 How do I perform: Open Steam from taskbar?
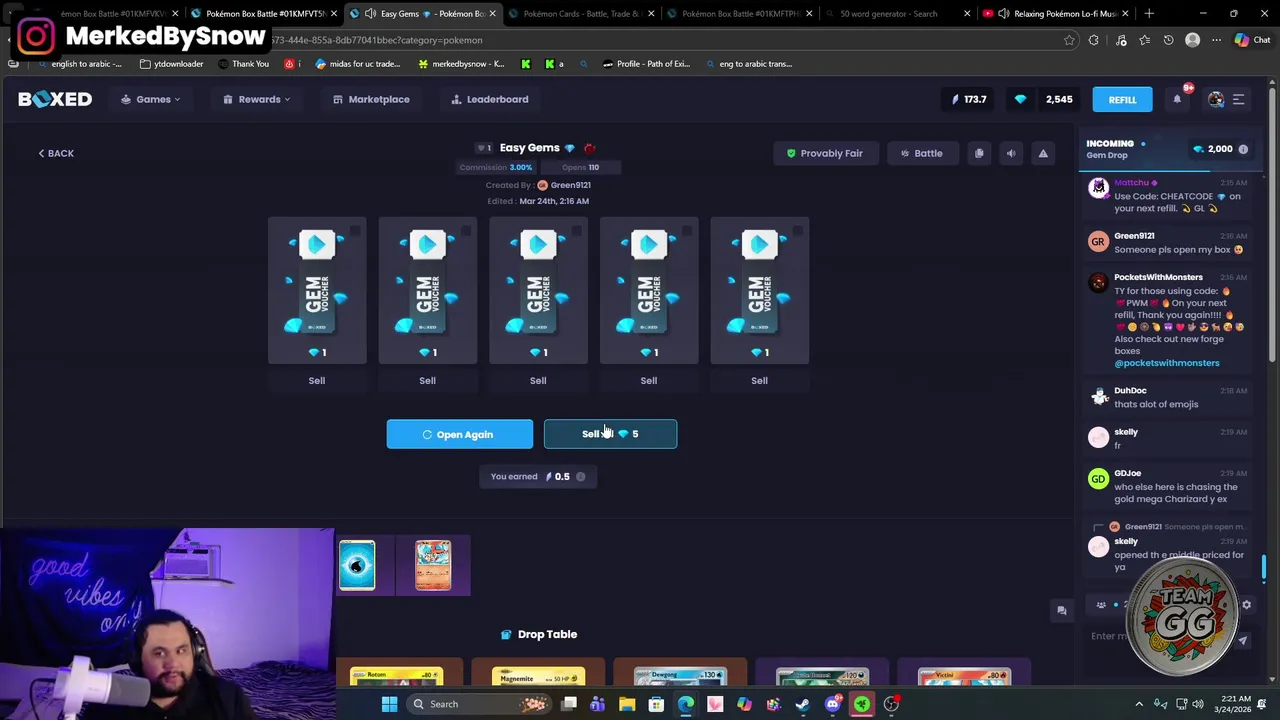[803, 704]
